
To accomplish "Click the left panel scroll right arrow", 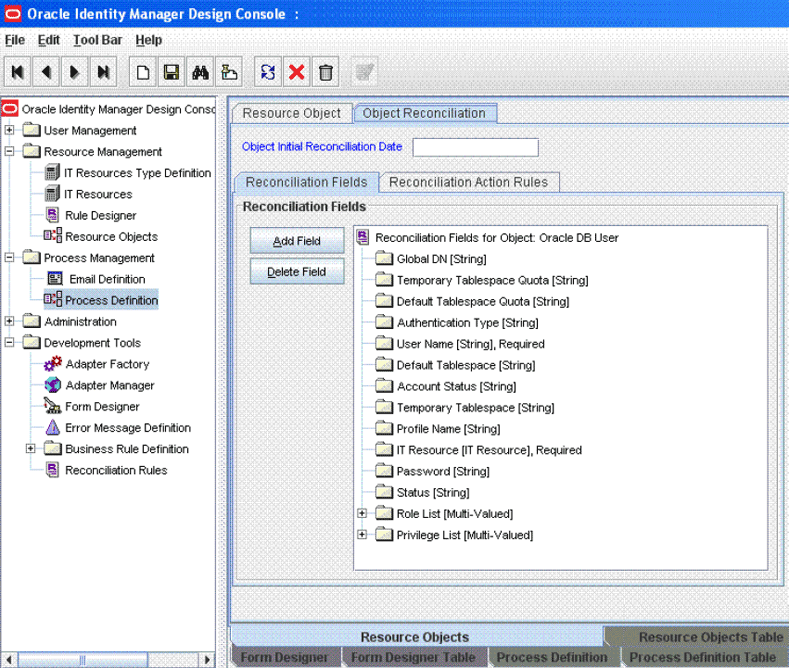I will 207,659.
